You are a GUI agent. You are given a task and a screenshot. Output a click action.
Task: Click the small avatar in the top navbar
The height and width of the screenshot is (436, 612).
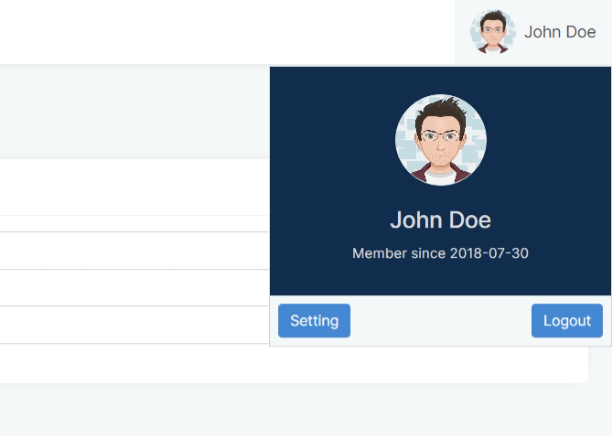coord(492,32)
